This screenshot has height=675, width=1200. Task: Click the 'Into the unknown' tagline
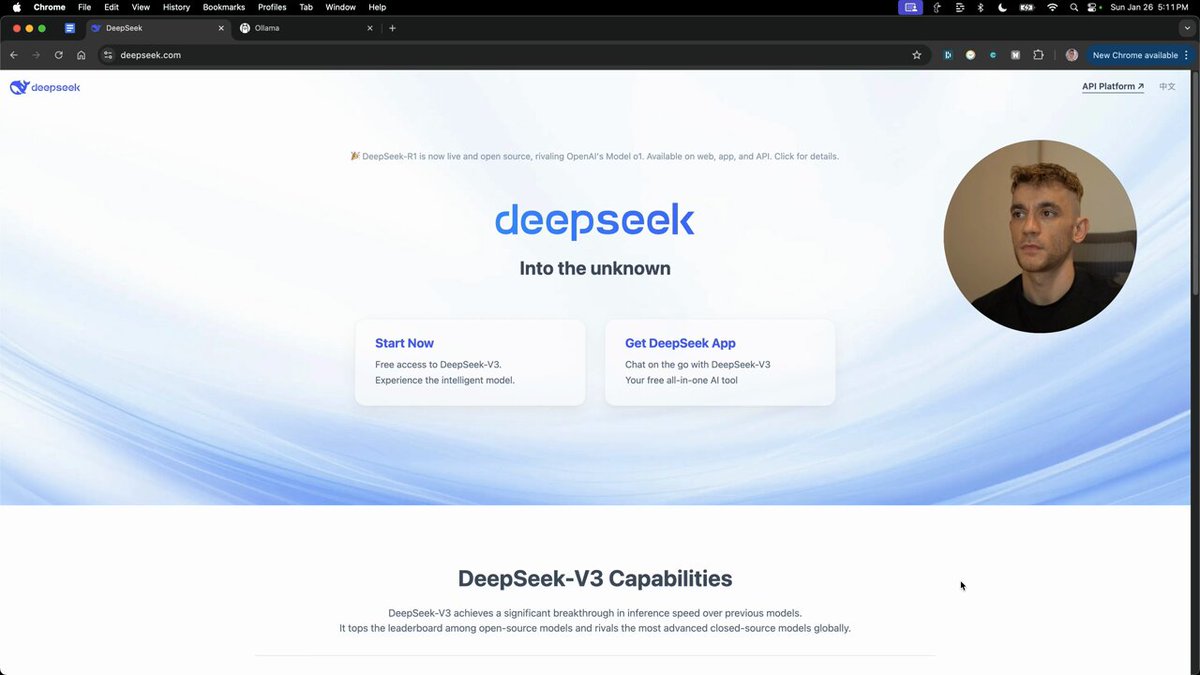pyautogui.click(x=595, y=268)
